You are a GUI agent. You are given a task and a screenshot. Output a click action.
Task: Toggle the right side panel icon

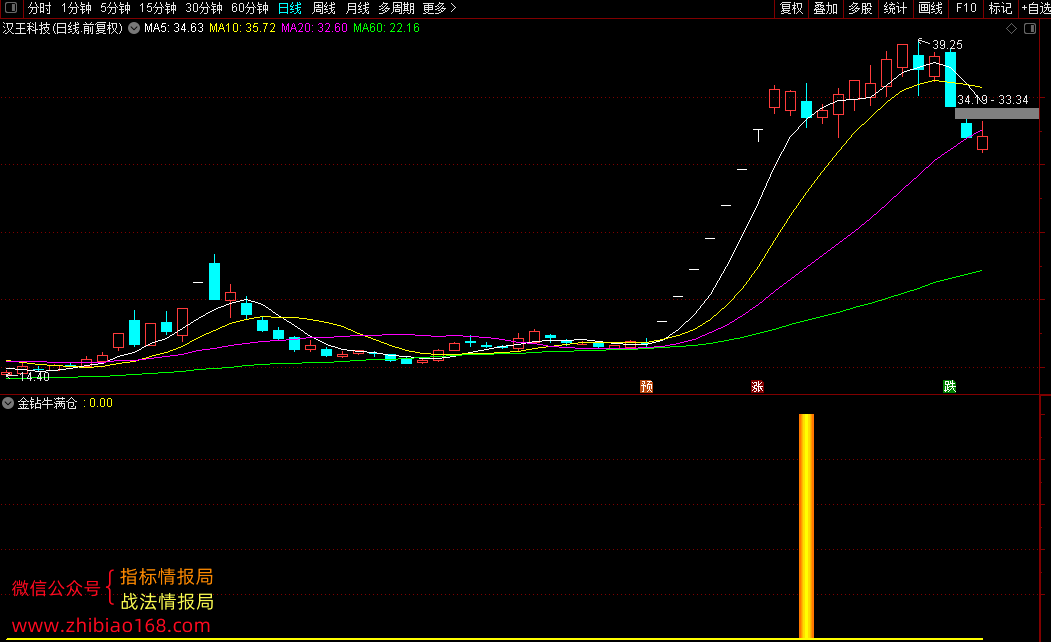pos(1030,28)
